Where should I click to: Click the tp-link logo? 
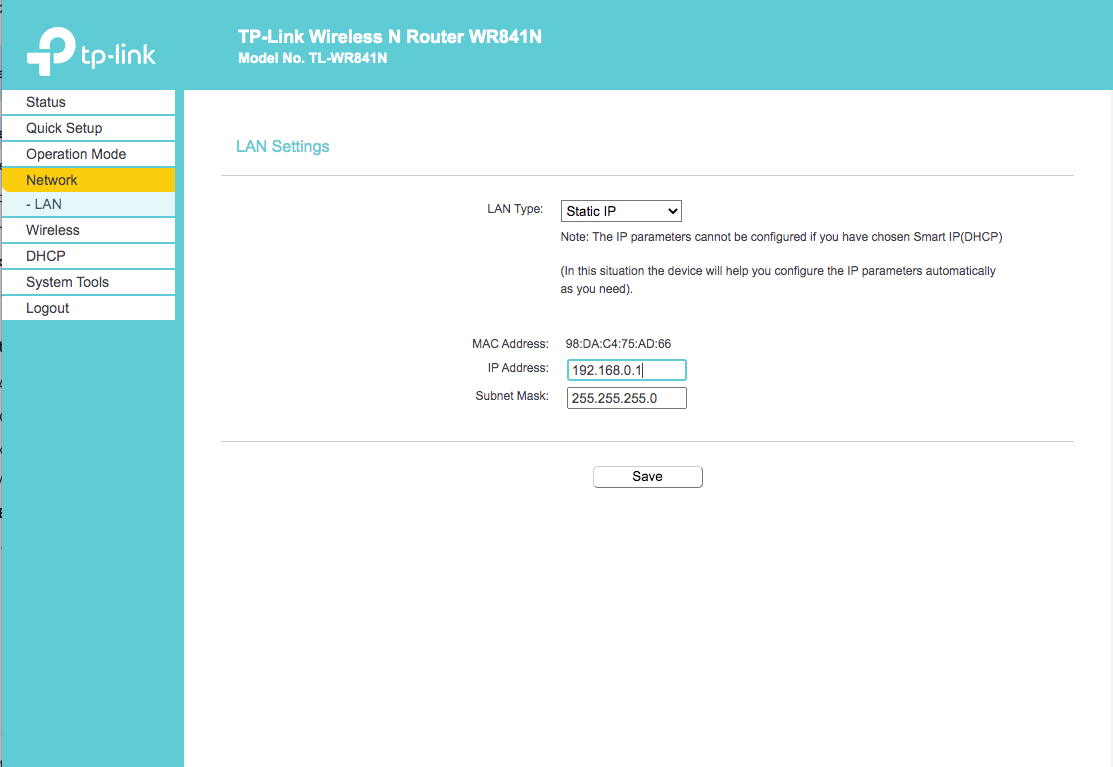pyautogui.click(x=91, y=52)
